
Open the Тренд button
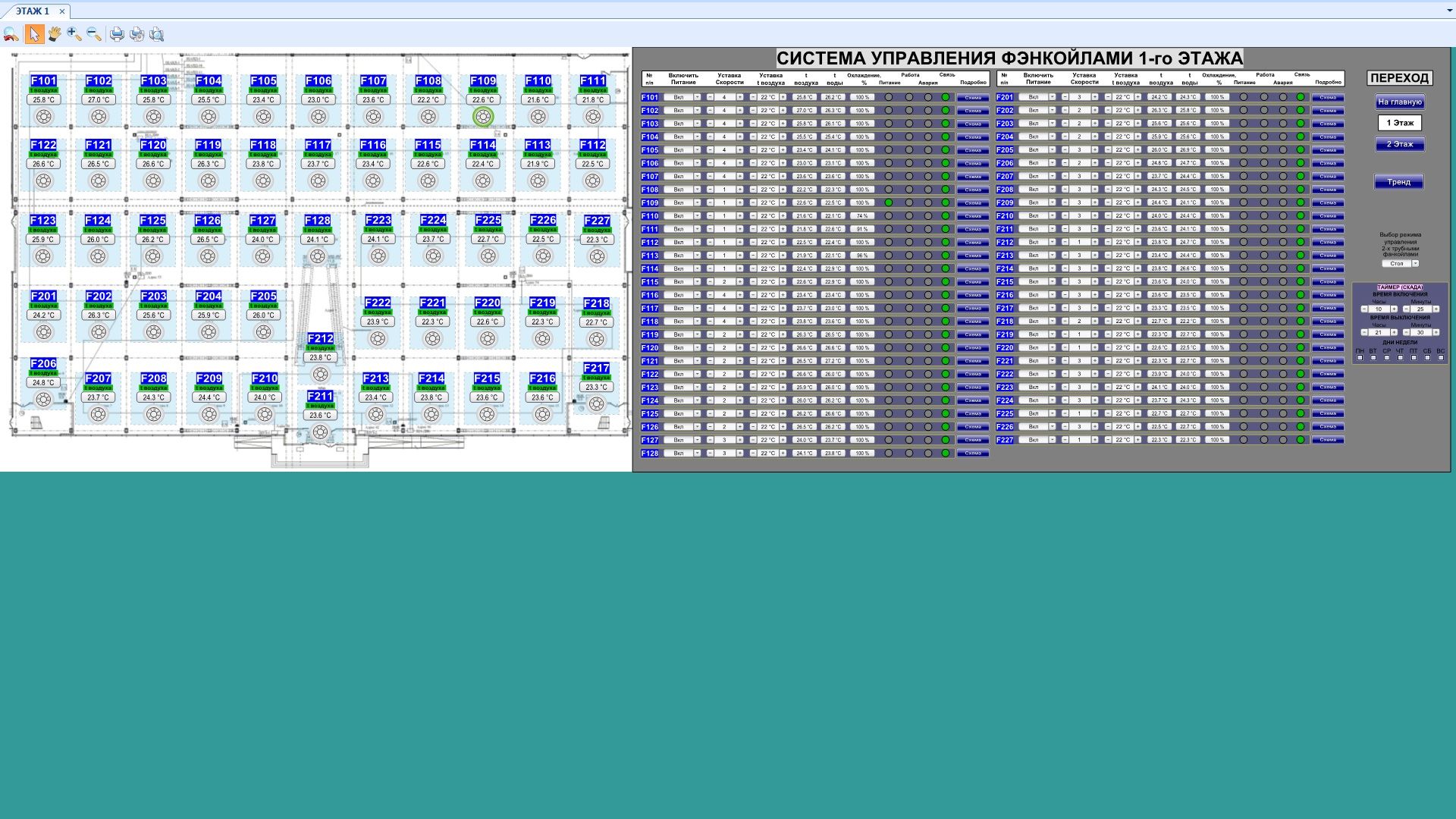point(1398,182)
